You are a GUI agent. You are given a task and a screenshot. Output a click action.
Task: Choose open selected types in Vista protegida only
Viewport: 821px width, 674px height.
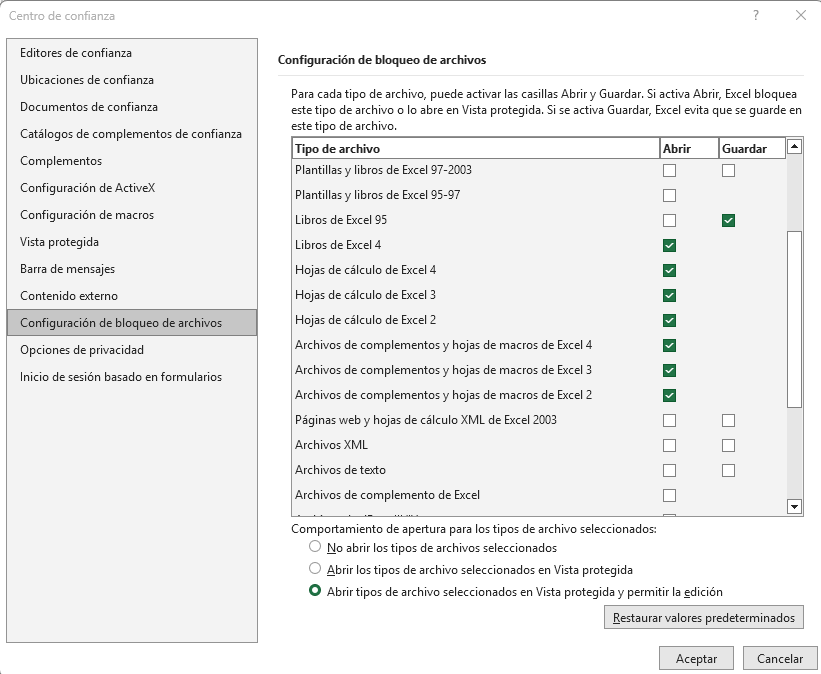316,569
